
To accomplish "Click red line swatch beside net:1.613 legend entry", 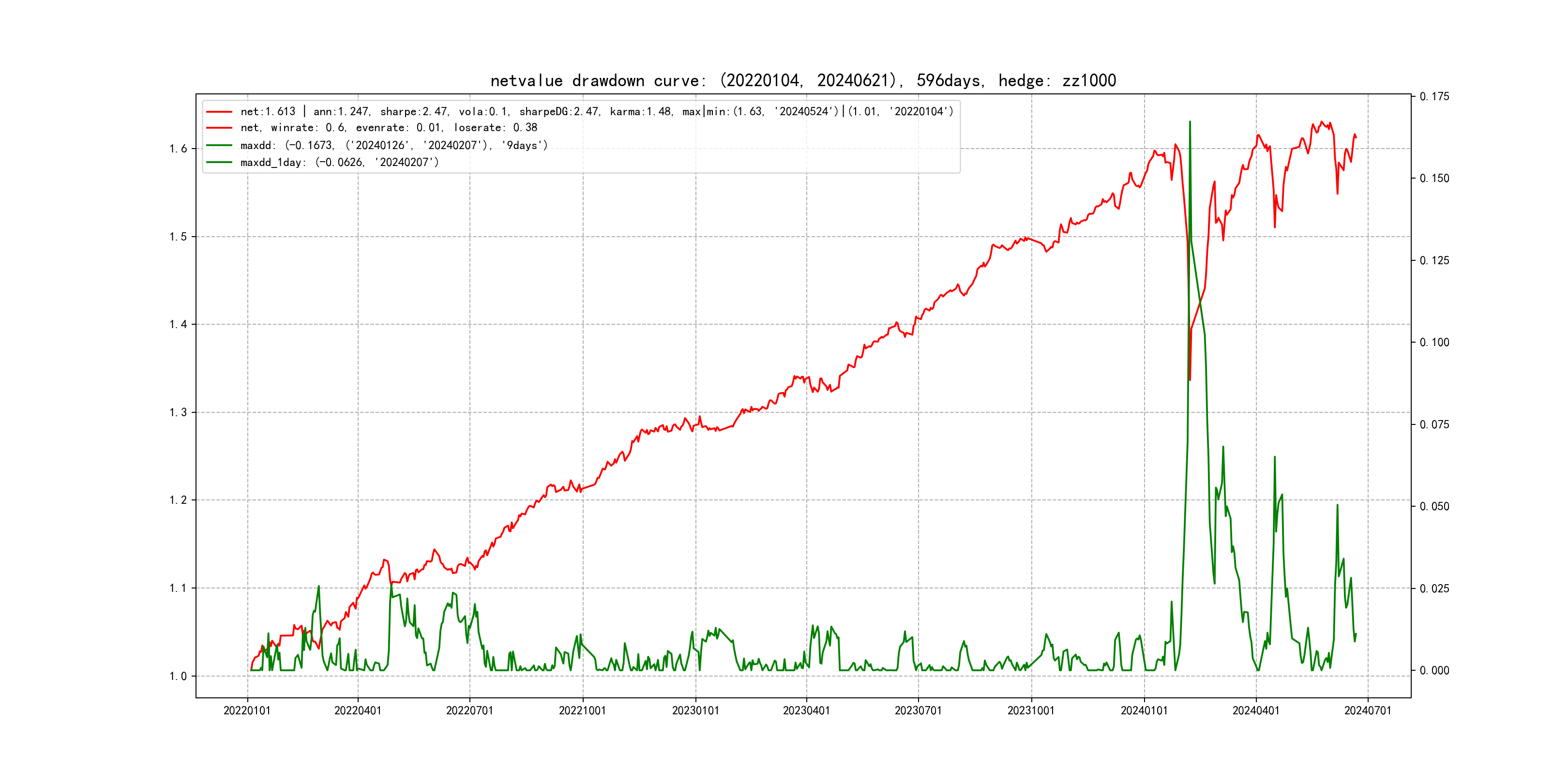I will click(x=219, y=112).
